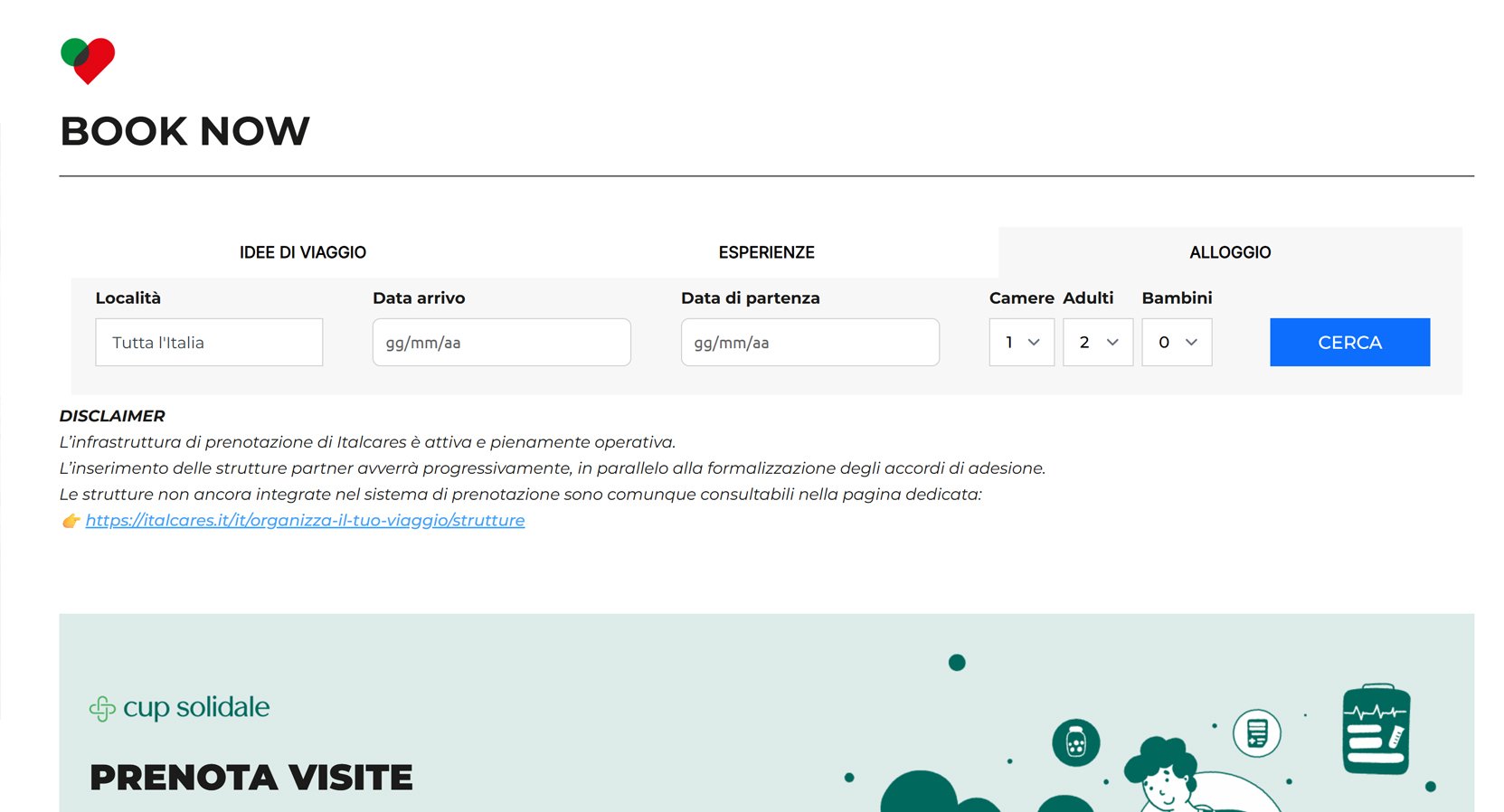Image resolution: width=1504 pixels, height=812 pixels.
Task: Click the pointing hand emoji
Action: tap(71, 521)
